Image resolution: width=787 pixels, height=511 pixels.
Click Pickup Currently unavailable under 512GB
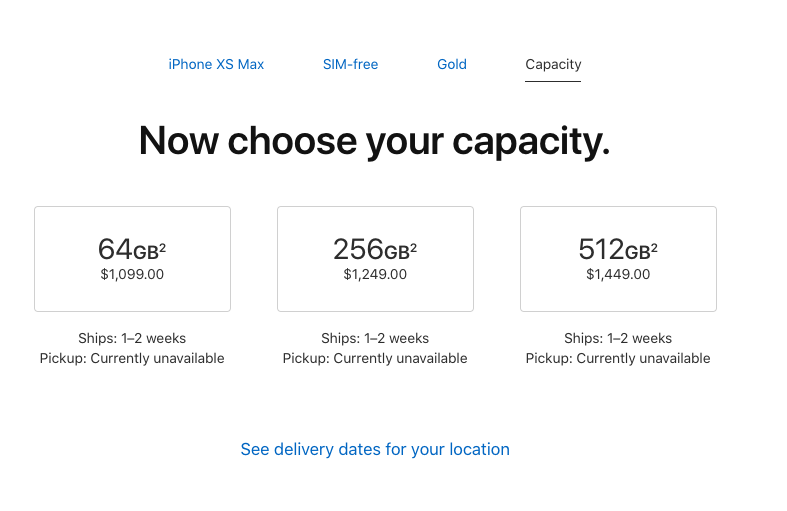[618, 358]
